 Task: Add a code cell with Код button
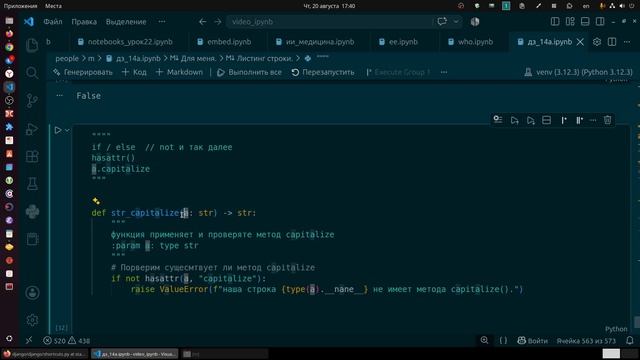tap(134, 72)
